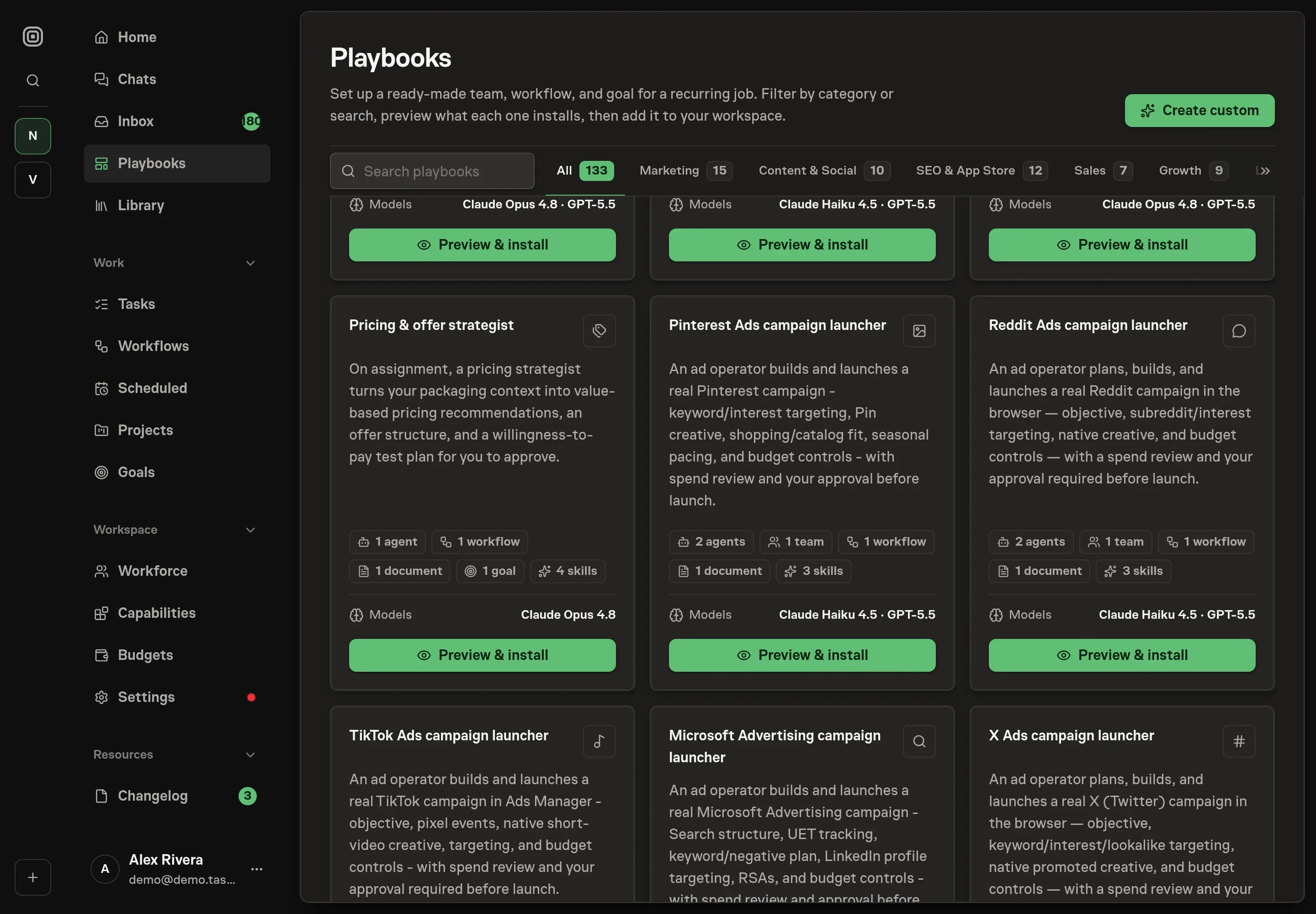Click 2 agents chip on Pinterest Ads card
This screenshot has height=914, width=1316.
point(711,542)
